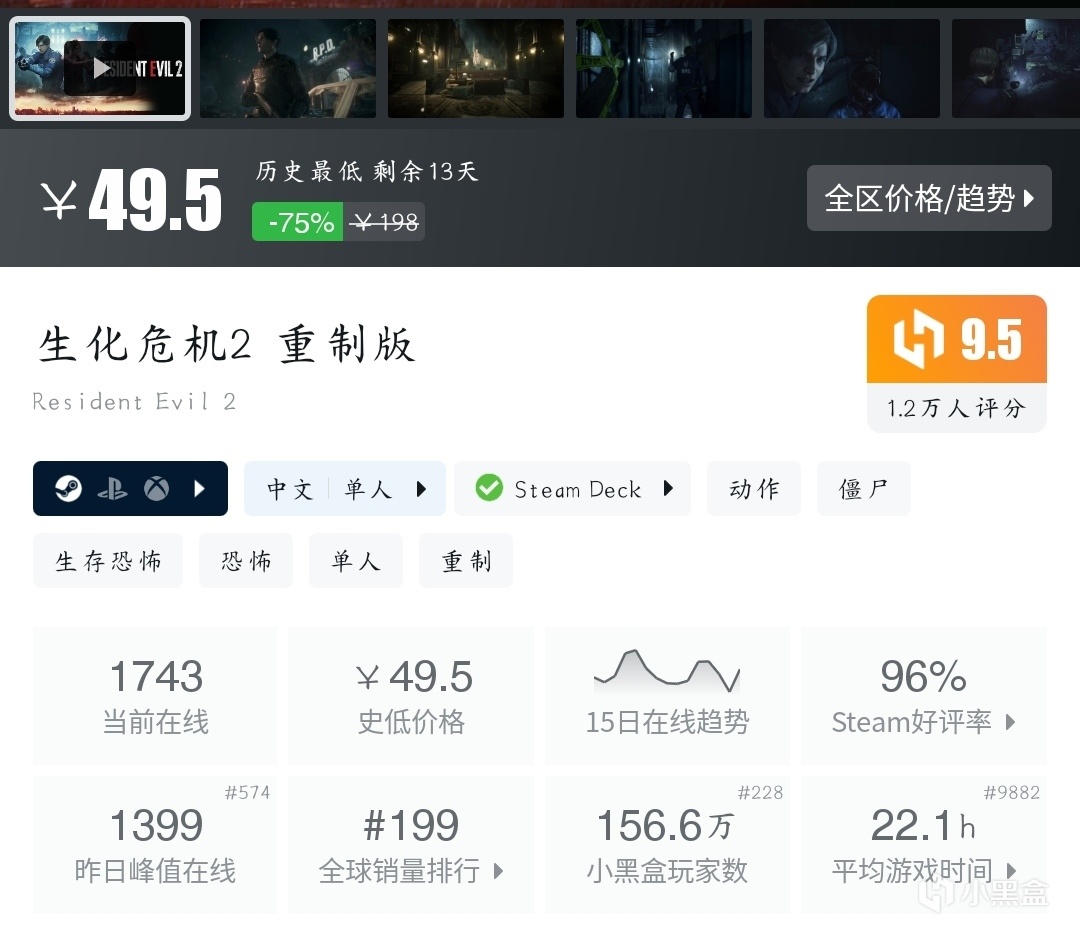Select the PlayStation platform icon
The height and width of the screenshot is (936, 1080).
[x=112, y=489]
